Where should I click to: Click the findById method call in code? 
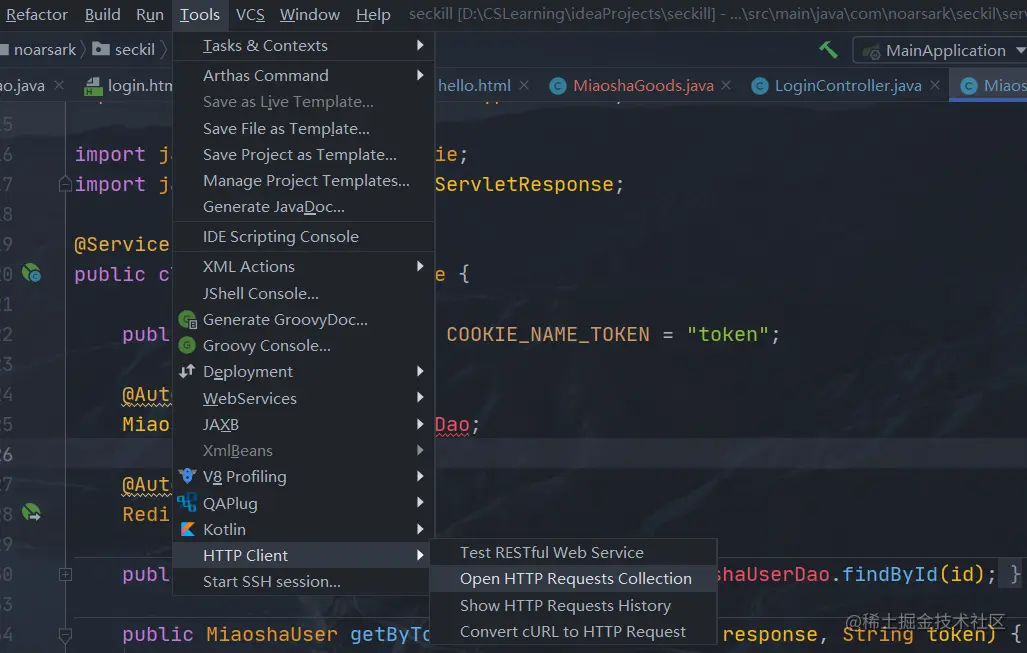click(889, 574)
